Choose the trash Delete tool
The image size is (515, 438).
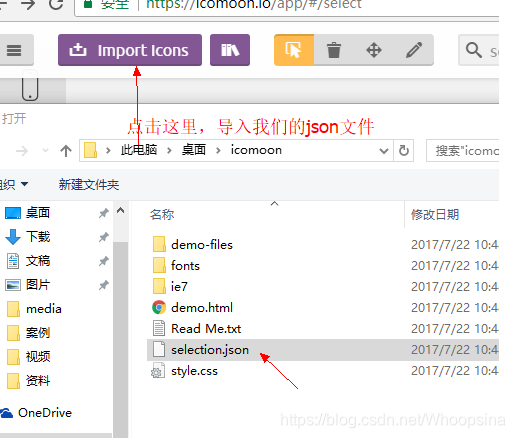pos(334,50)
